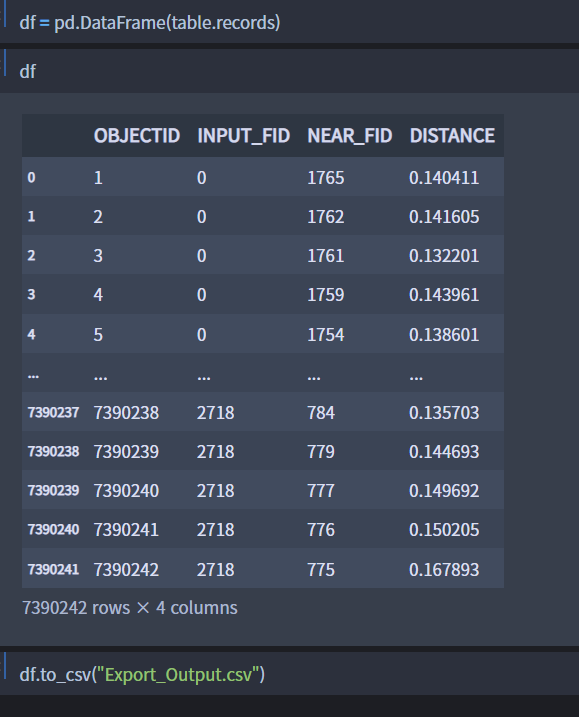Click NEAR_FID value 1762
The image size is (579, 717).
325,216
